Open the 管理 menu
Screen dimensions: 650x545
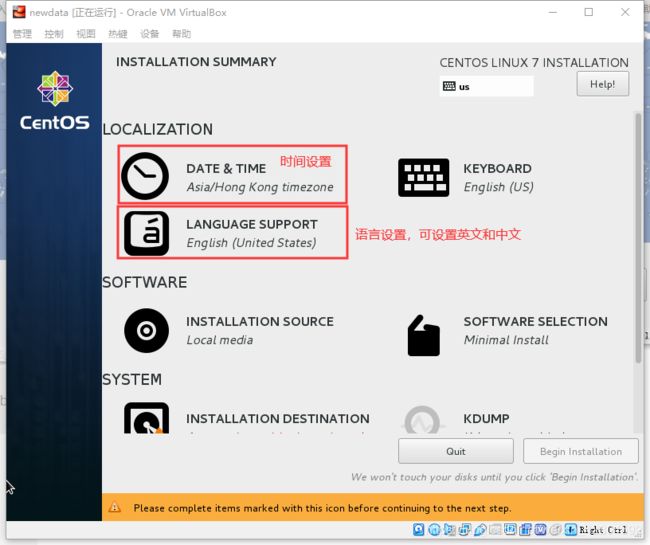click(22, 34)
